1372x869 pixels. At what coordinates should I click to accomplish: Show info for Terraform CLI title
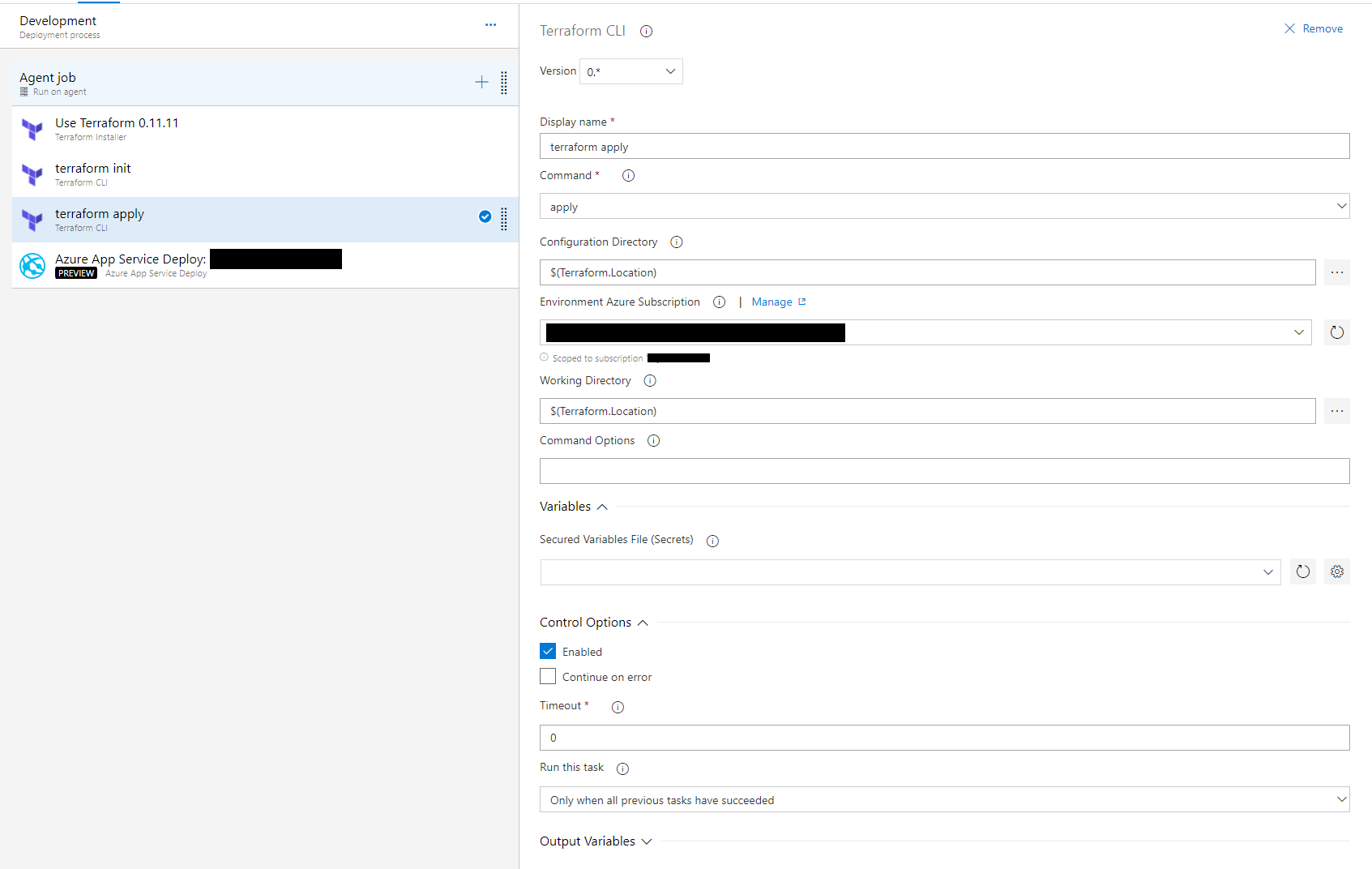(646, 32)
